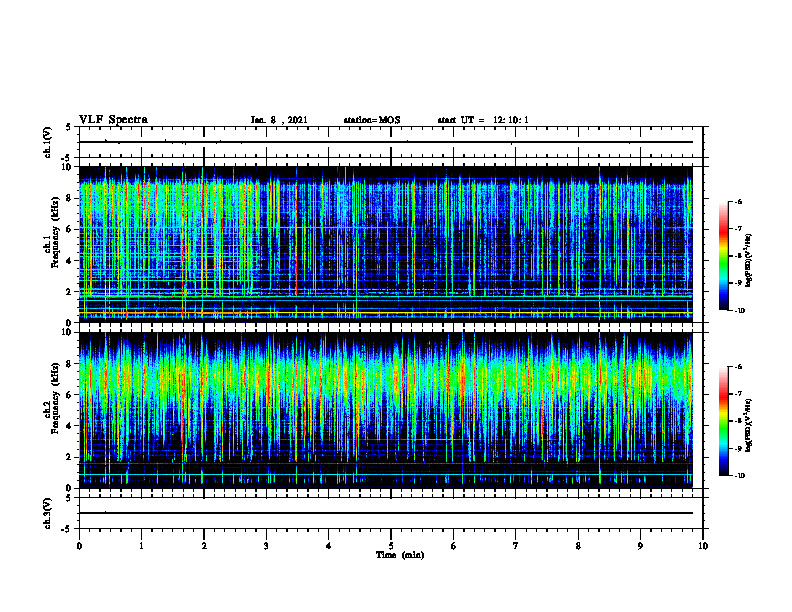The image size is (792, 612).
Task: Click the ch.1 frequency tick label "8"
Action: pyautogui.click(x=70, y=198)
